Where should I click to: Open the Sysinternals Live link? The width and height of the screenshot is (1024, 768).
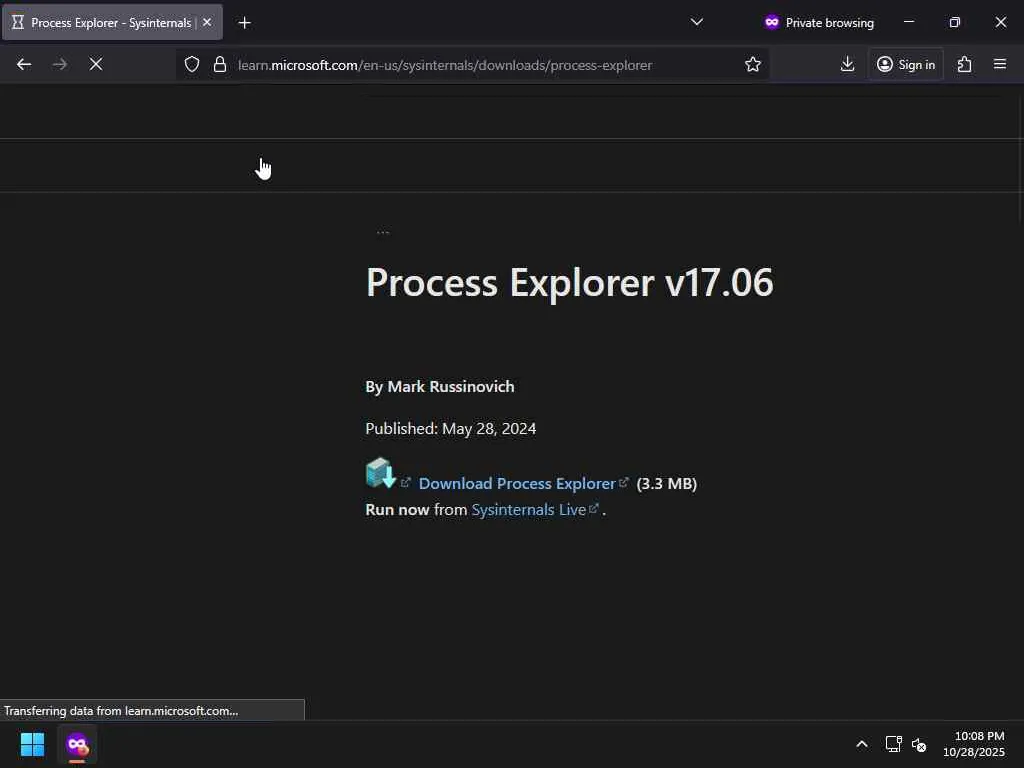pyautogui.click(x=528, y=509)
